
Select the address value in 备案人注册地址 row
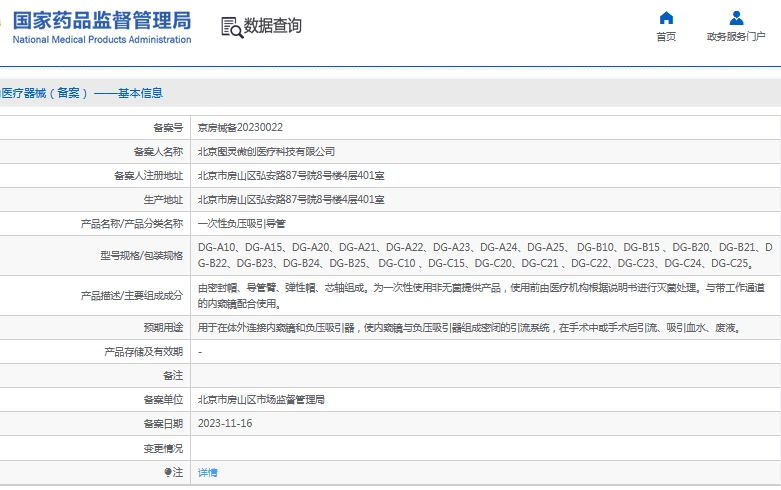[291, 176]
